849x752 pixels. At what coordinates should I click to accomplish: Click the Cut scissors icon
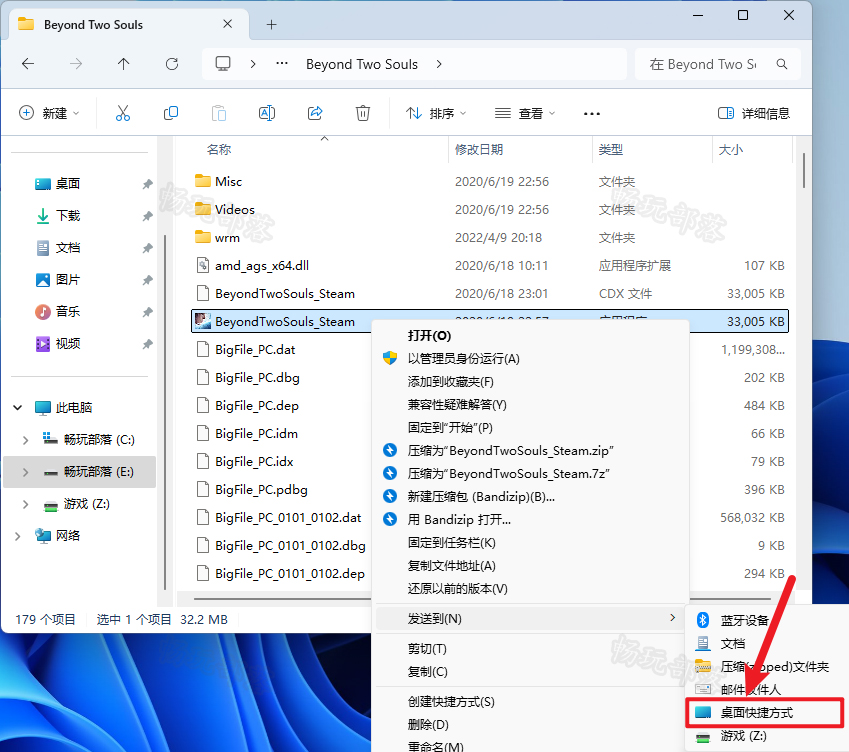tap(123, 113)
